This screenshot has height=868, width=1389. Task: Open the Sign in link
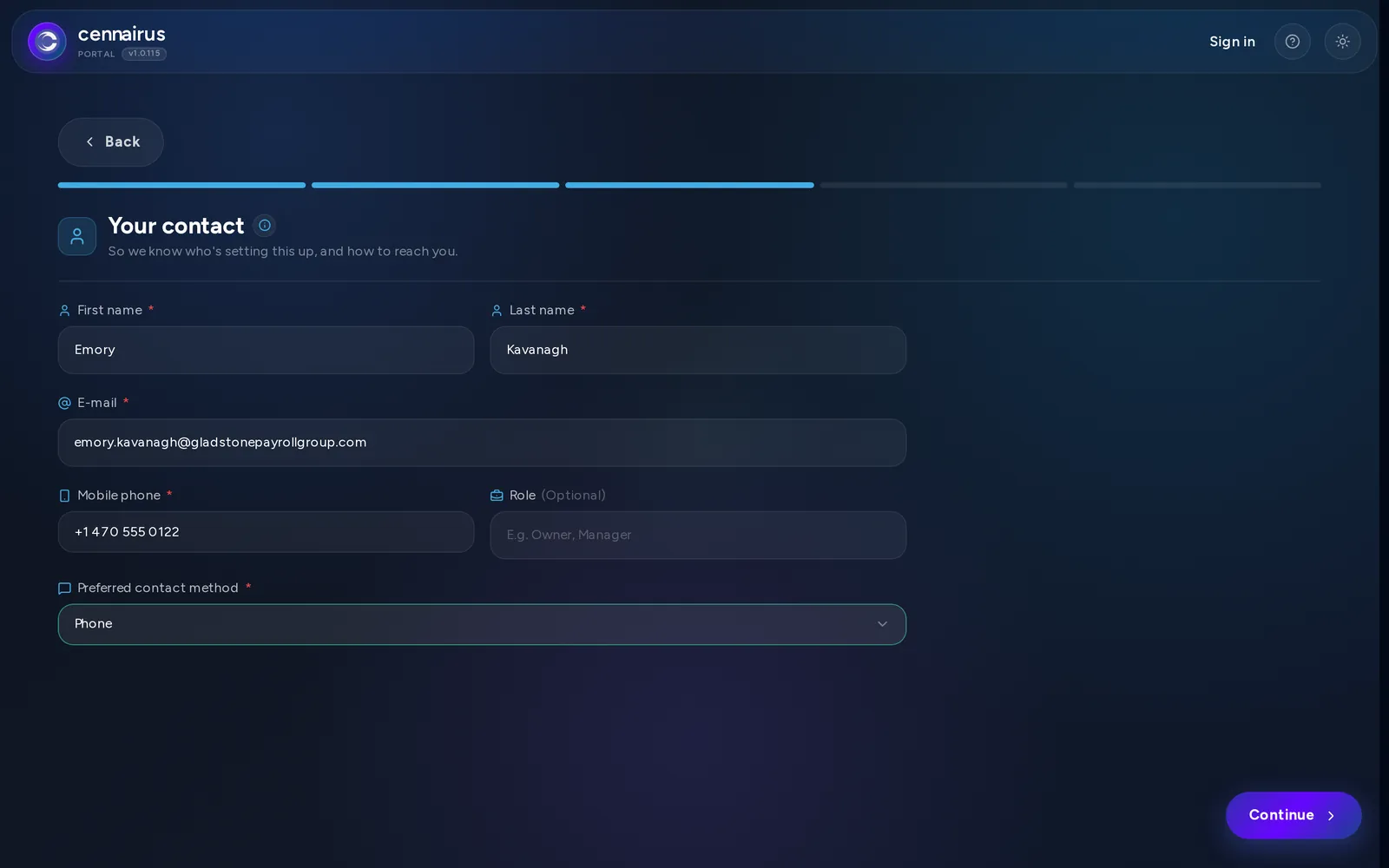[1232, 42]
